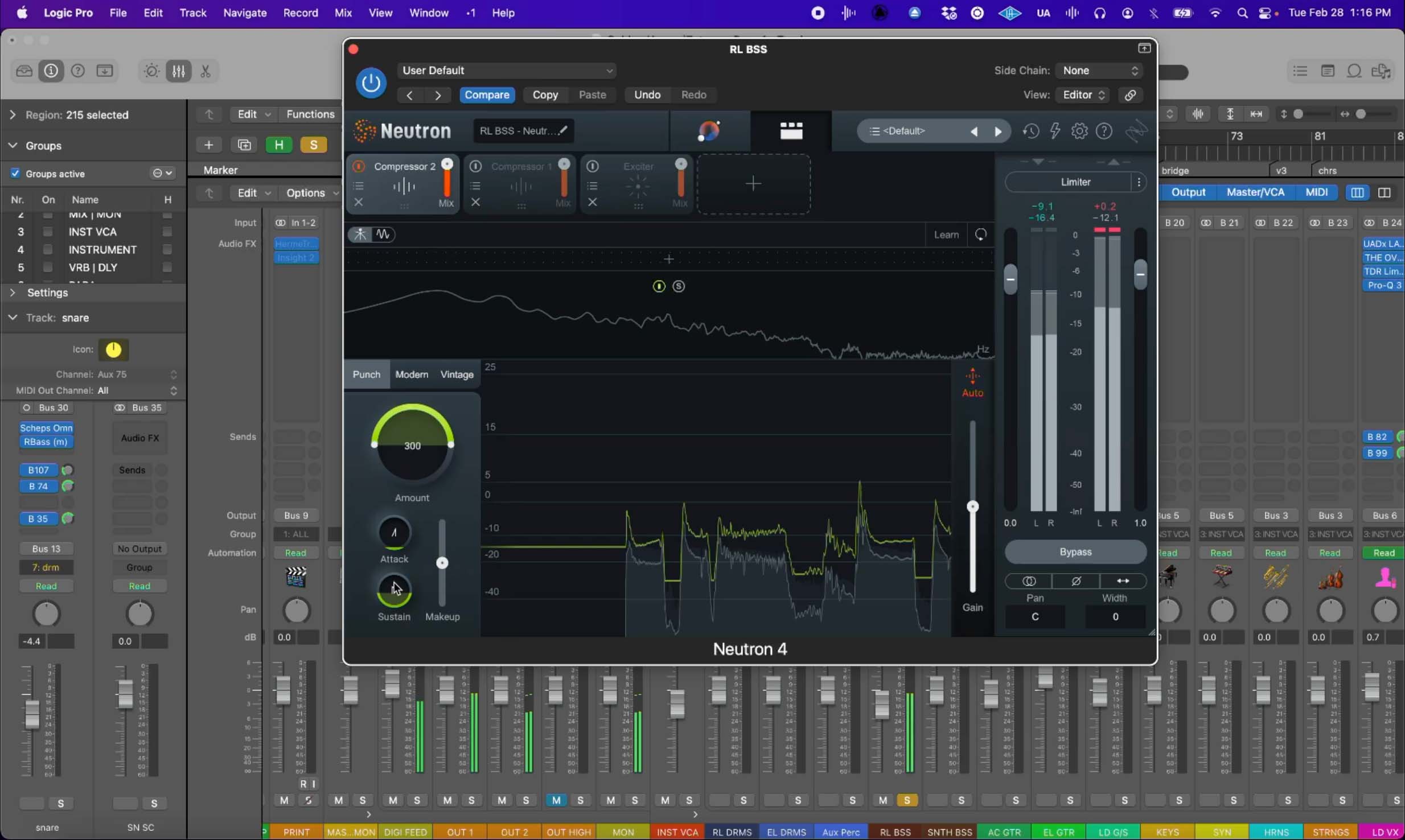Bypass the Compressor 2 module
The image size is (1405, 840).
click(x=359, y=166)
